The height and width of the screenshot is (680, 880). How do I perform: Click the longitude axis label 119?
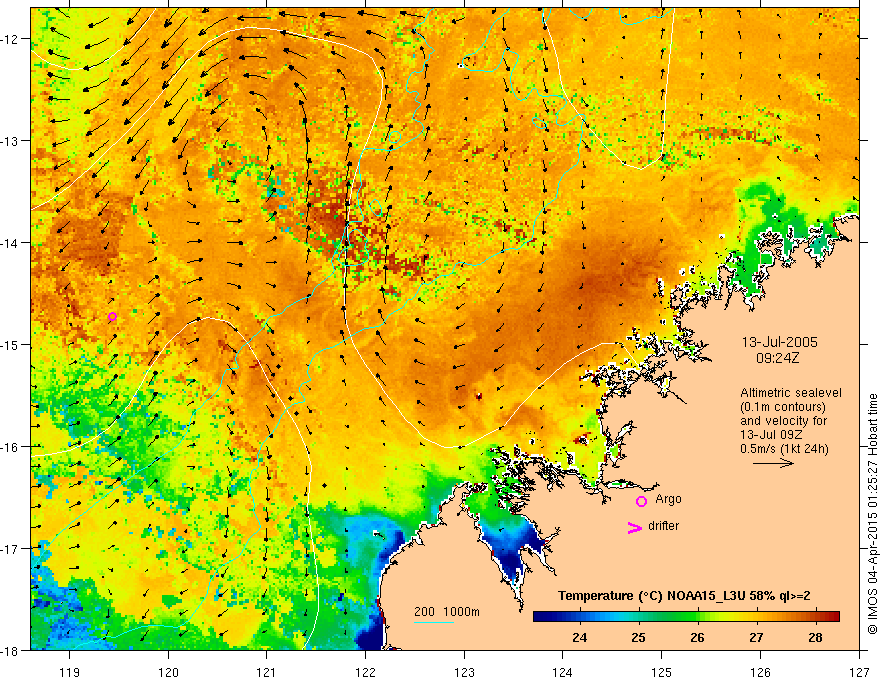(x=70, y=672)
